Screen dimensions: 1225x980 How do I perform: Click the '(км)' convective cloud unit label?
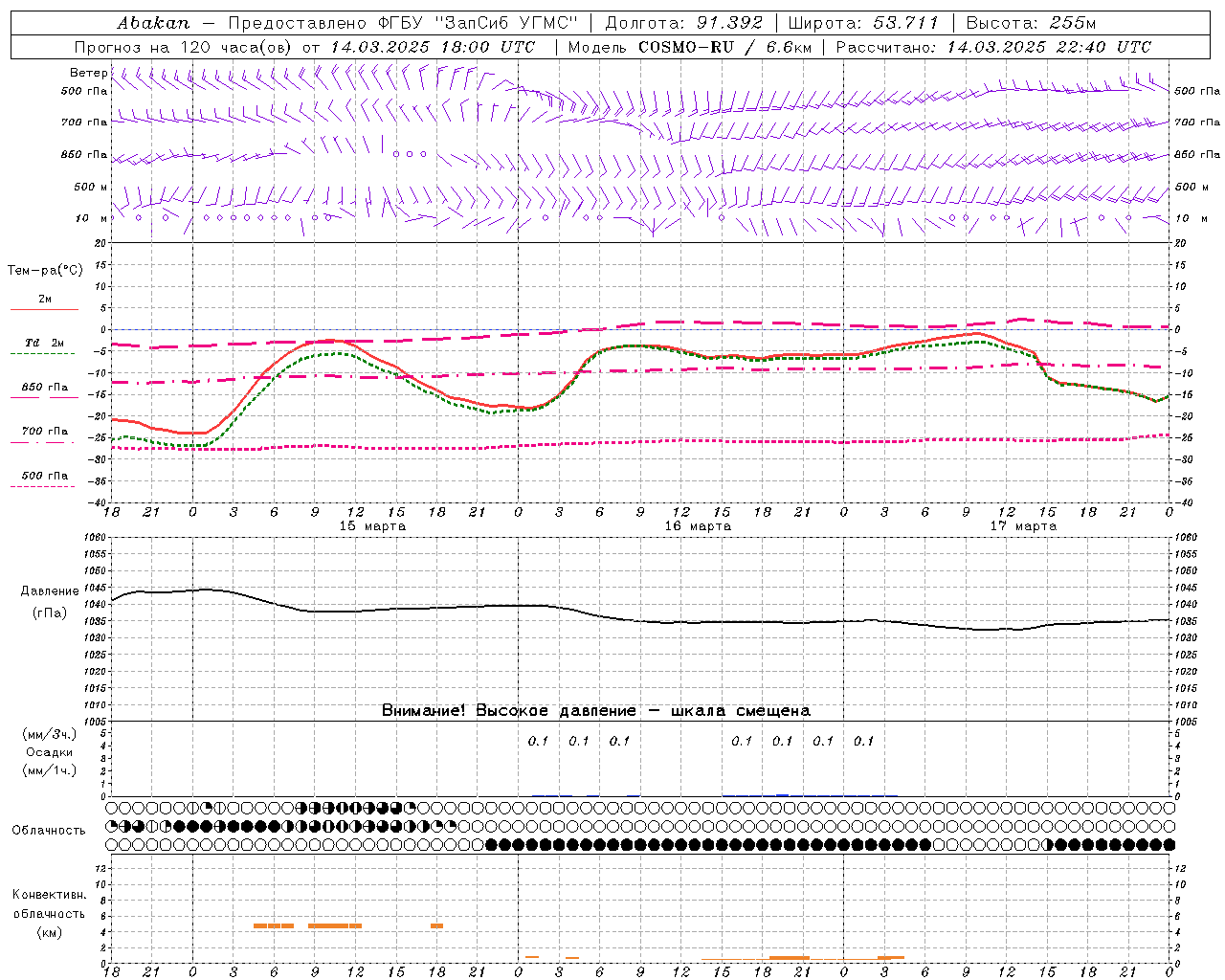[50, 932]
